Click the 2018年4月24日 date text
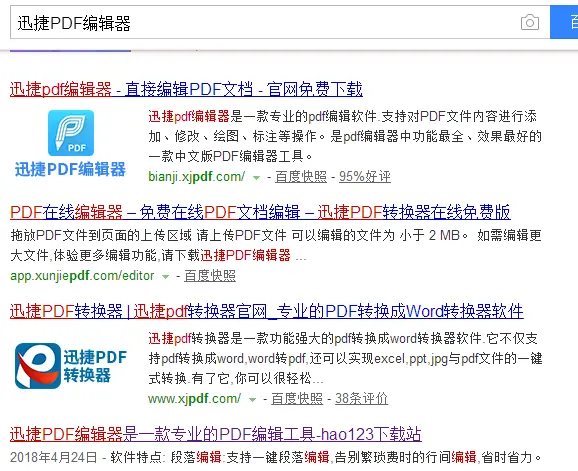The width and height of the screenshot is (578, 471). pyautogui.click(x=53, y=457)
